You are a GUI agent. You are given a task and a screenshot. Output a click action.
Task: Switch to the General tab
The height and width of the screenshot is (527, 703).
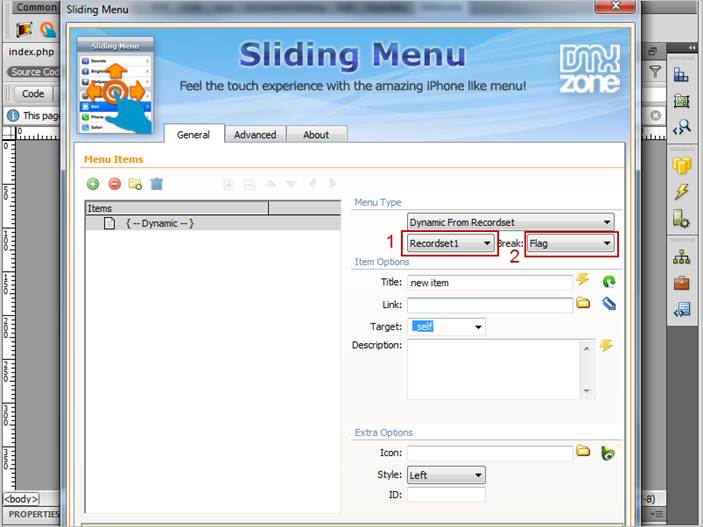click(193, 135)
